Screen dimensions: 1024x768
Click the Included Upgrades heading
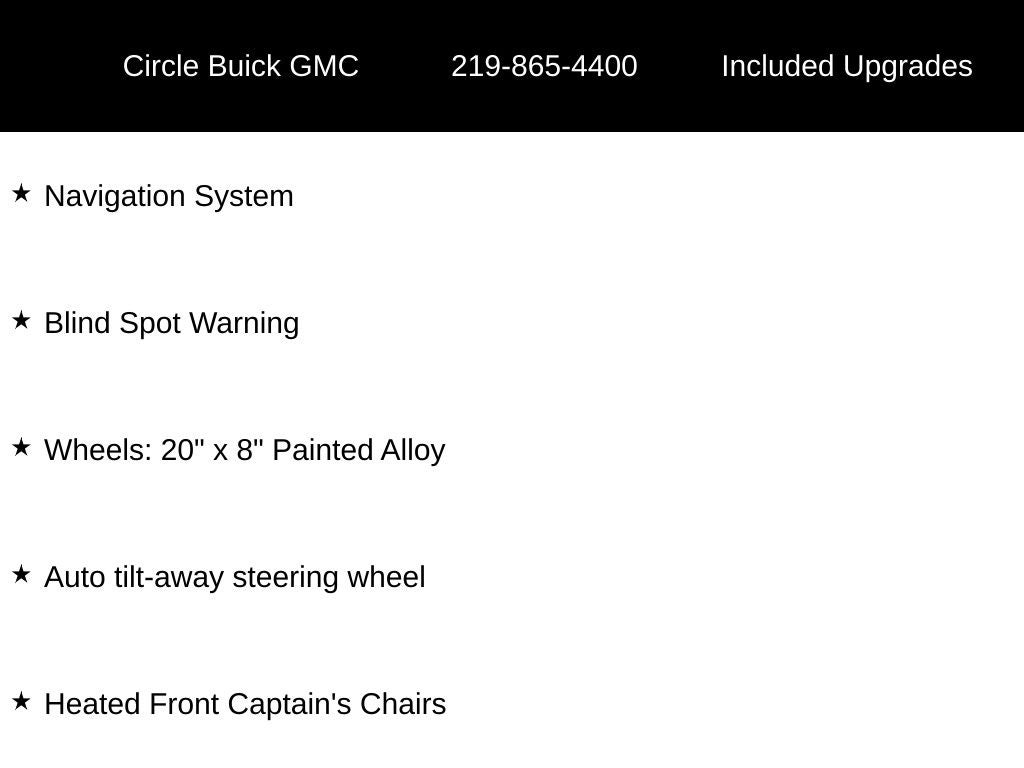click(x=846, y=66)
